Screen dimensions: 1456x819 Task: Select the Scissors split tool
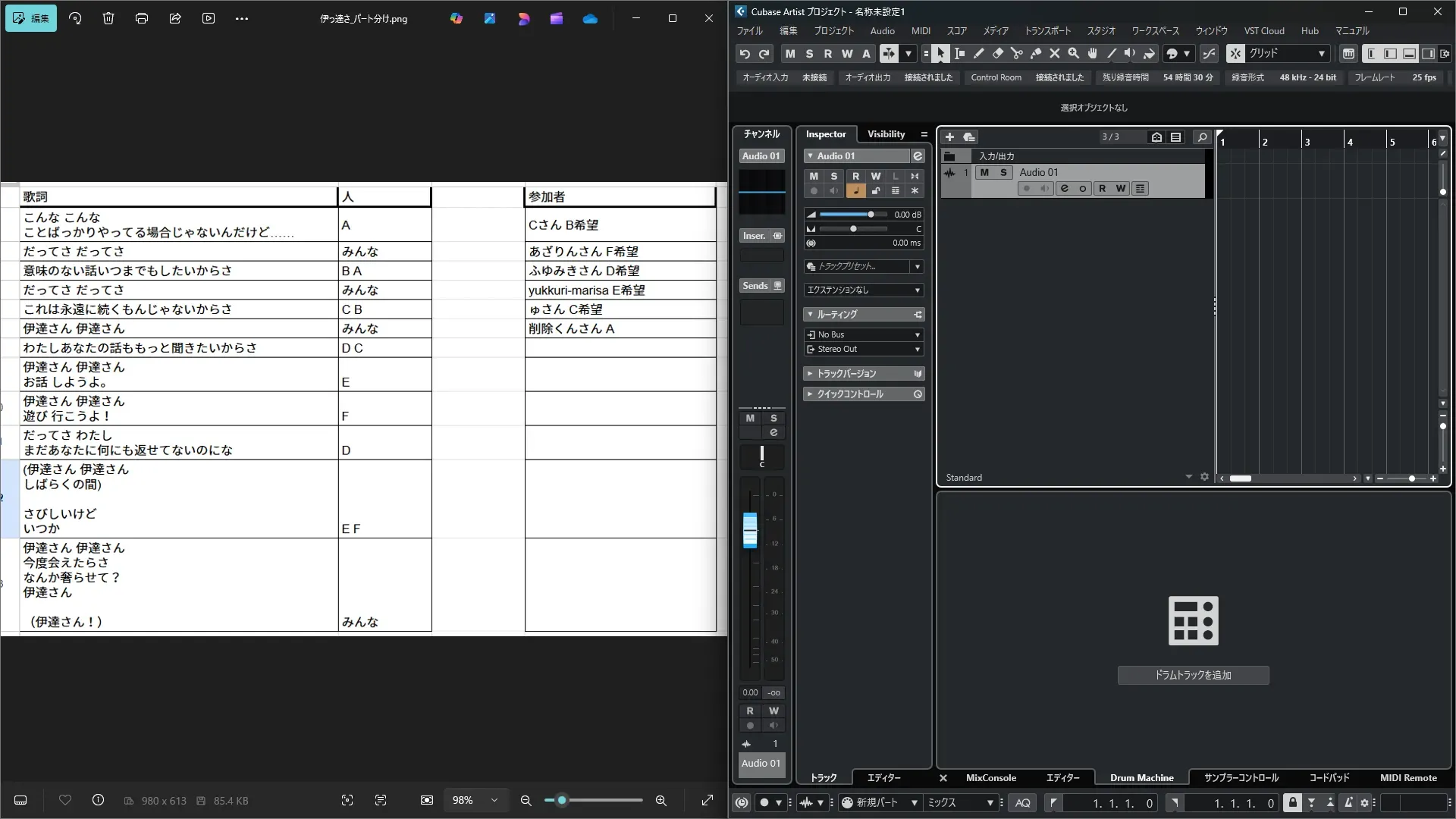[x=1016, y=54]
